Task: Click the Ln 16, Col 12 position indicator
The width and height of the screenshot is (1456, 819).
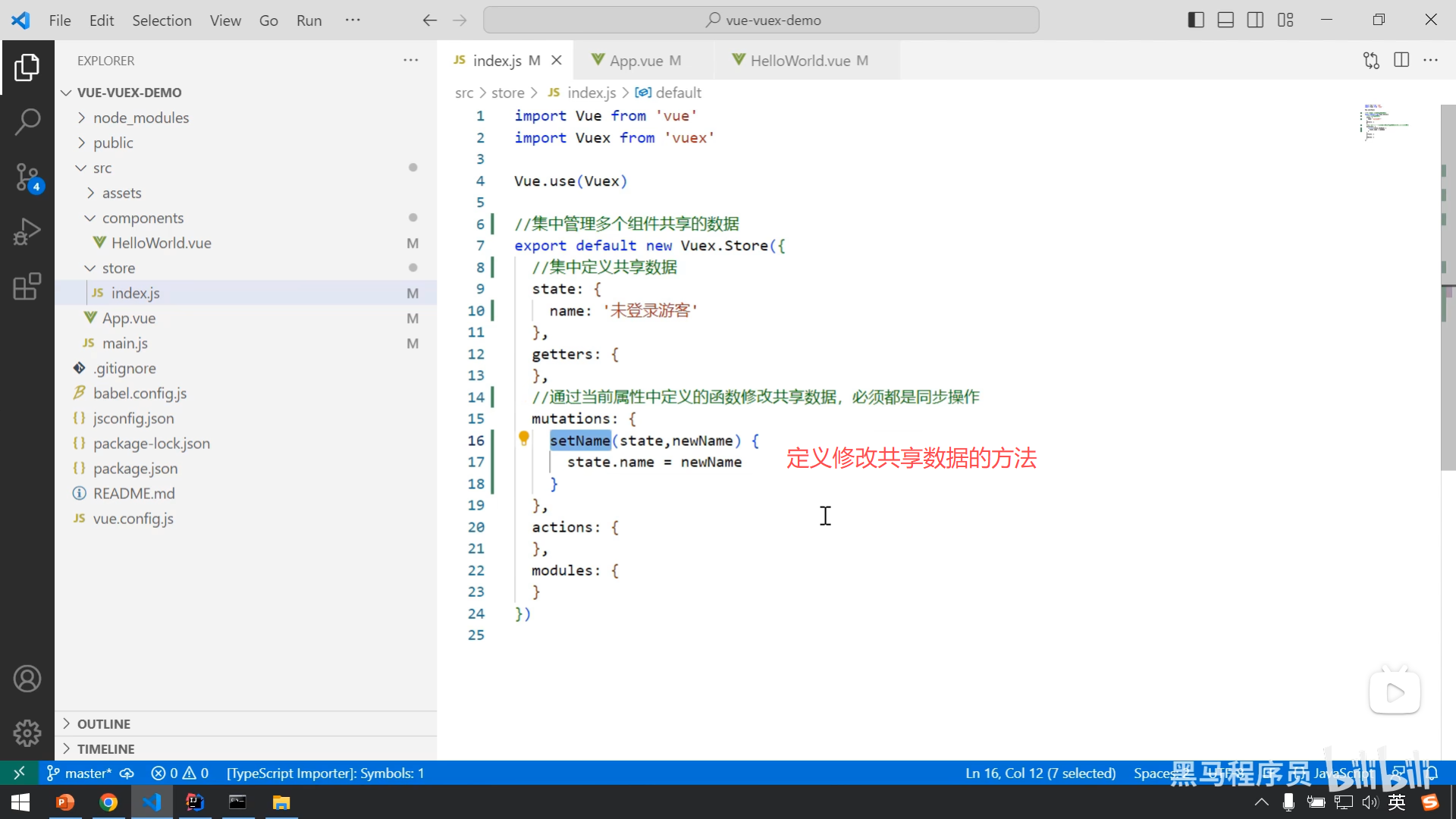Action: coord(1040,773)
